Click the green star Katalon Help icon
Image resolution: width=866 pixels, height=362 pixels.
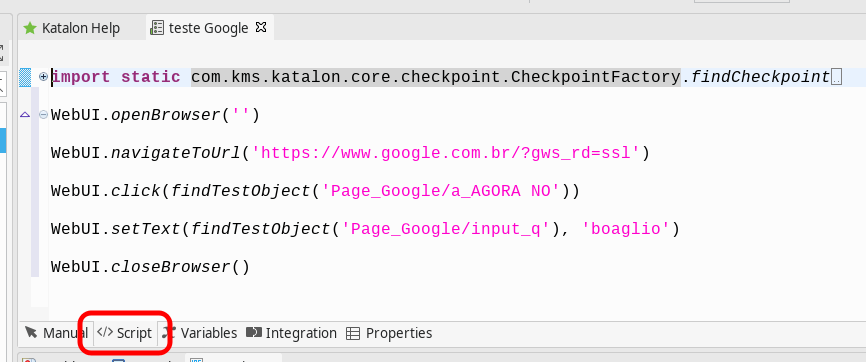coord(30,28)
